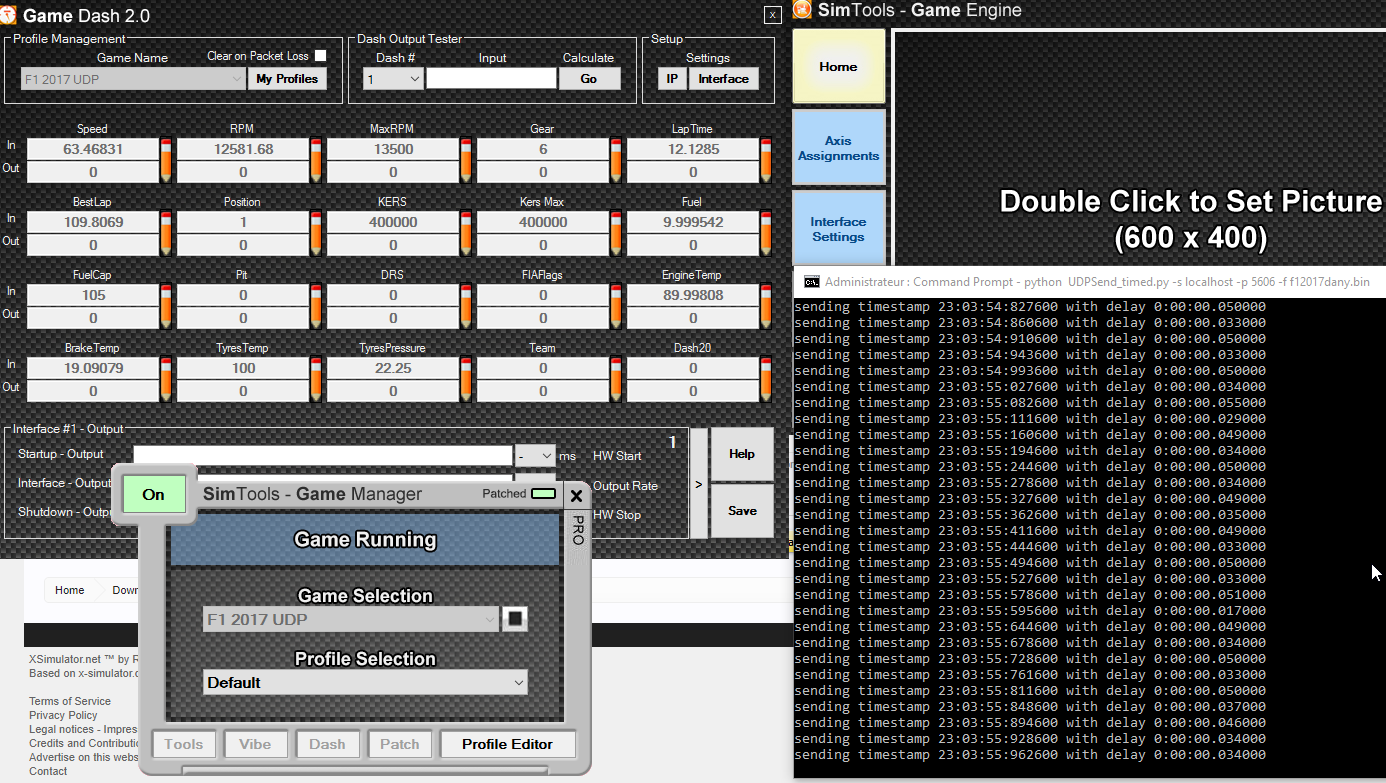Click the Game Dash 2.0 title bar logo
The width and height of the screenshot is (1386, 783).
click(x=9, y=15)
